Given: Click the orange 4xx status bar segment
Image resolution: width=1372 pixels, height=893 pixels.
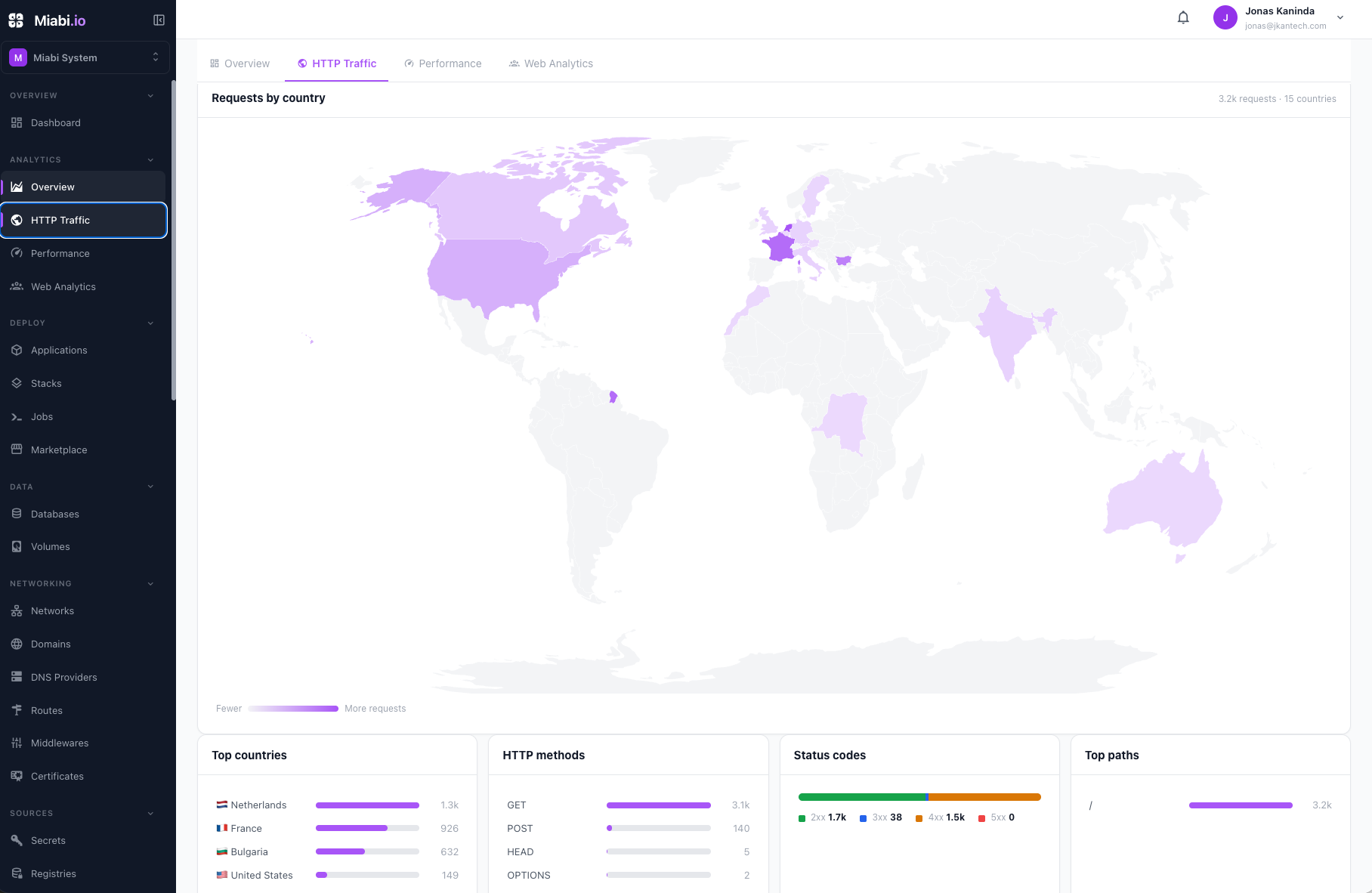Looking at the screenshot, I should 985,797.
